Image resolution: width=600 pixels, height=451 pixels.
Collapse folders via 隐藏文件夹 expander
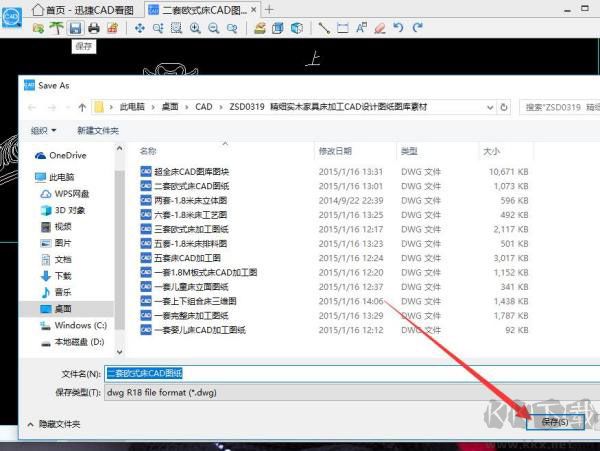click(55, 424)
